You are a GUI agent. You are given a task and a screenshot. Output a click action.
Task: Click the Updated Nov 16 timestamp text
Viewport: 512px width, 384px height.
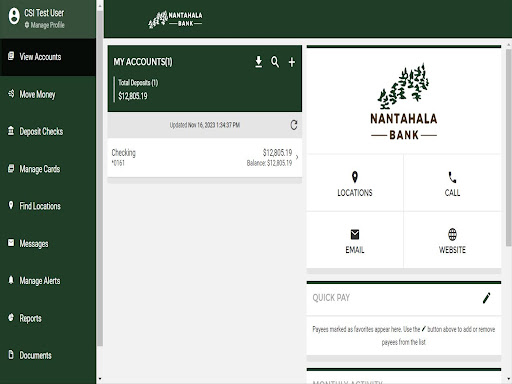point(205,125)
